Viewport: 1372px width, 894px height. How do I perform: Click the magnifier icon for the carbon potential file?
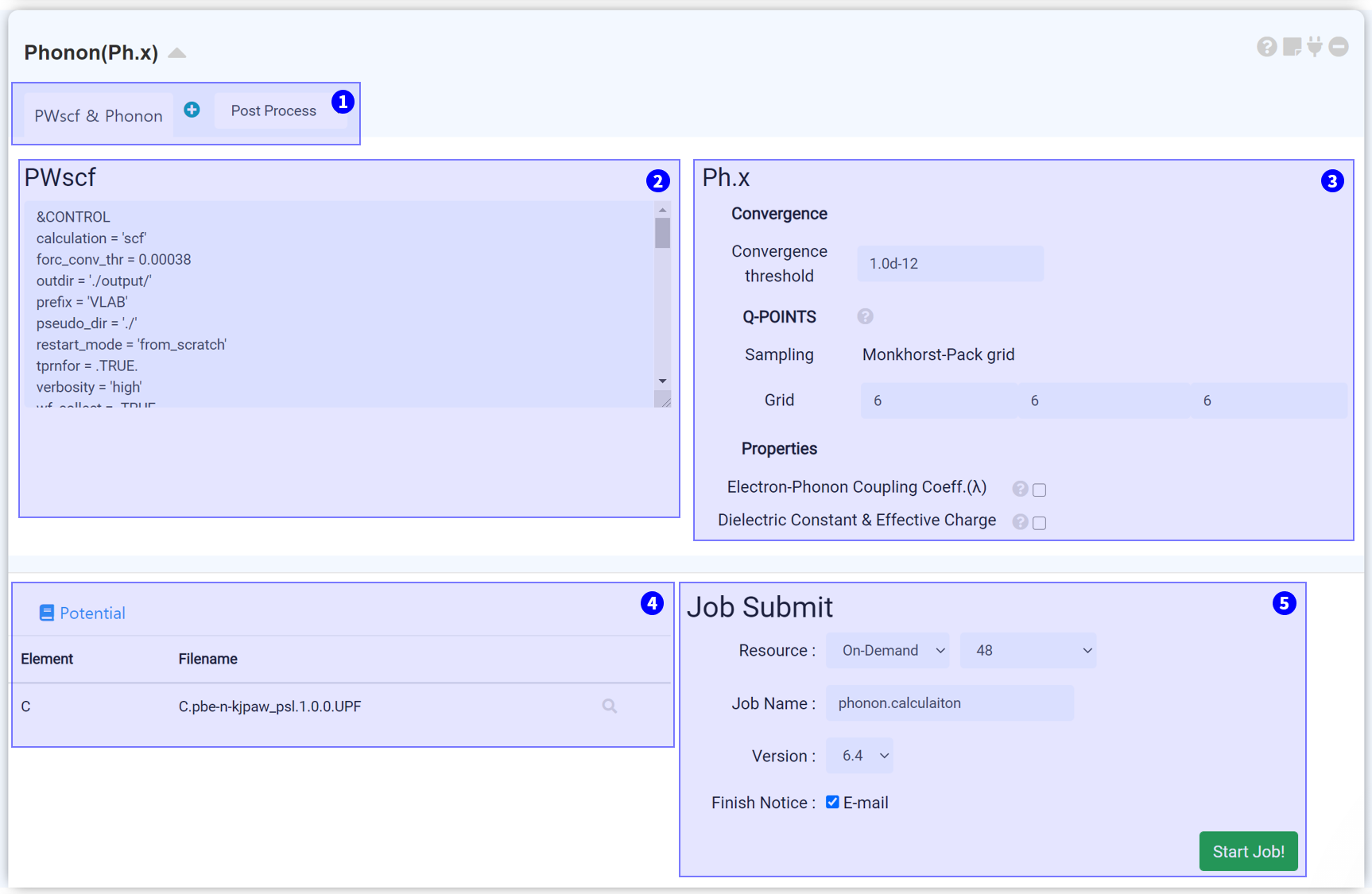[609, 706]
